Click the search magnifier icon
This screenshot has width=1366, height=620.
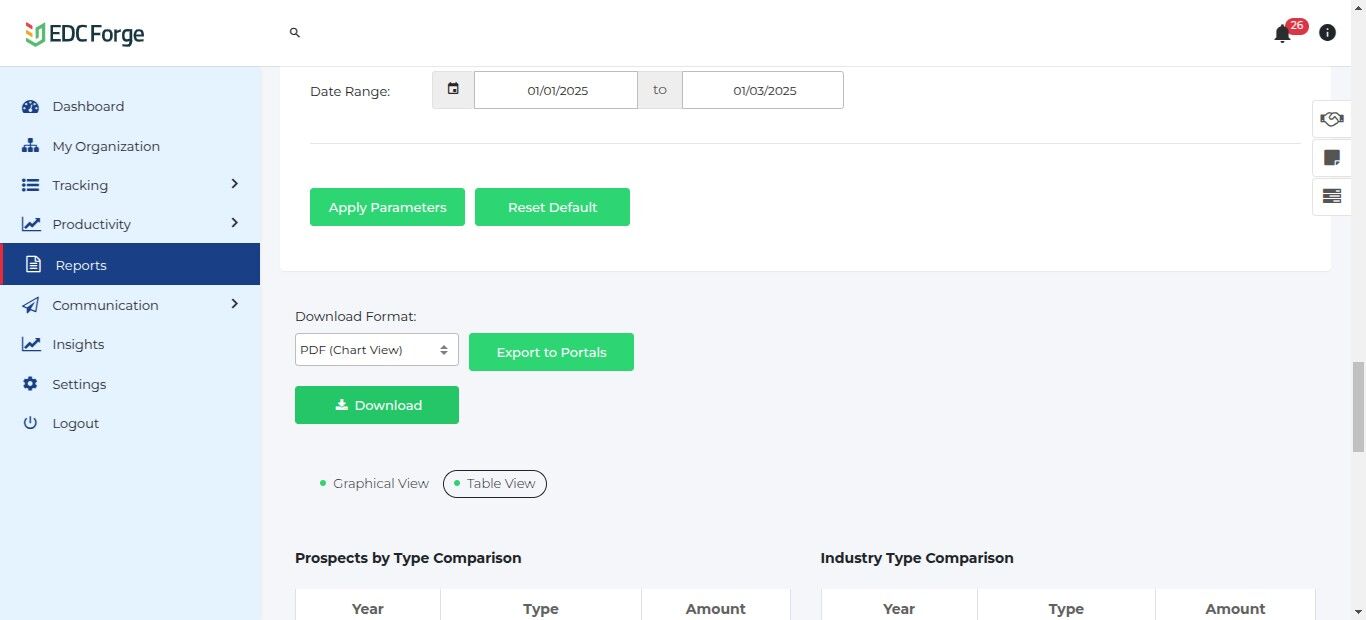(295, 33)
